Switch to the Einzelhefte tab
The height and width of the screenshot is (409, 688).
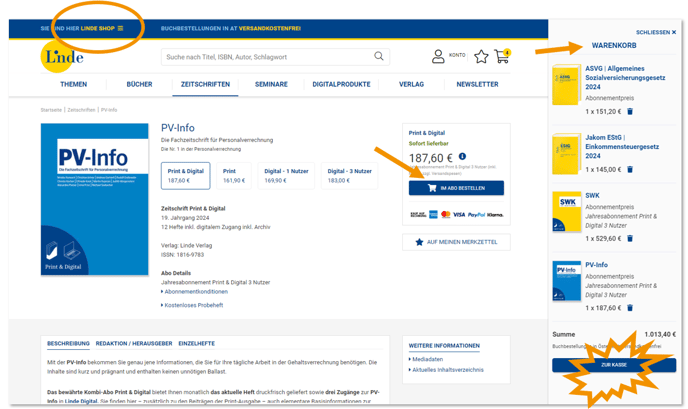[x=197, y=343]
